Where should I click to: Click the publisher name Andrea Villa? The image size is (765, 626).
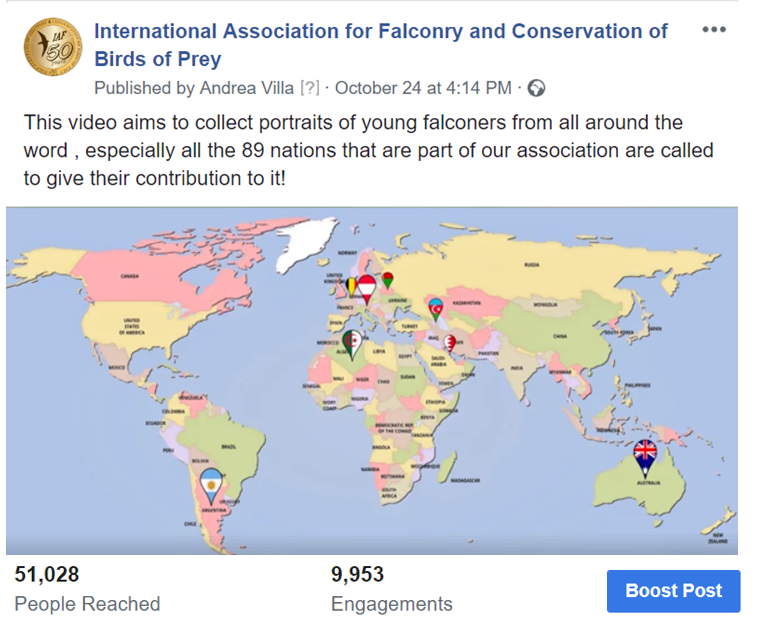[246, 88]
